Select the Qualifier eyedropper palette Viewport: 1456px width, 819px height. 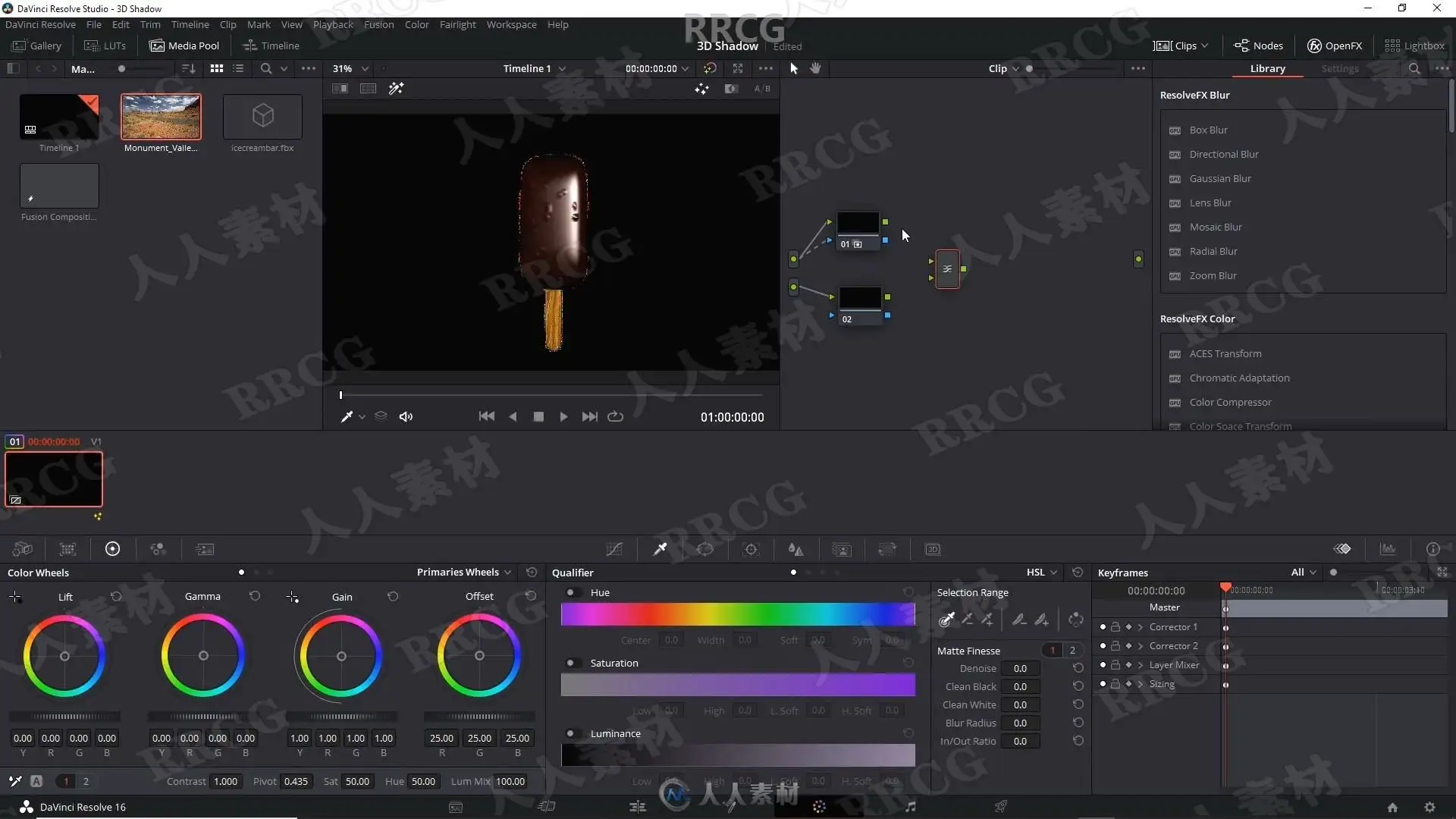click(660, 549)
